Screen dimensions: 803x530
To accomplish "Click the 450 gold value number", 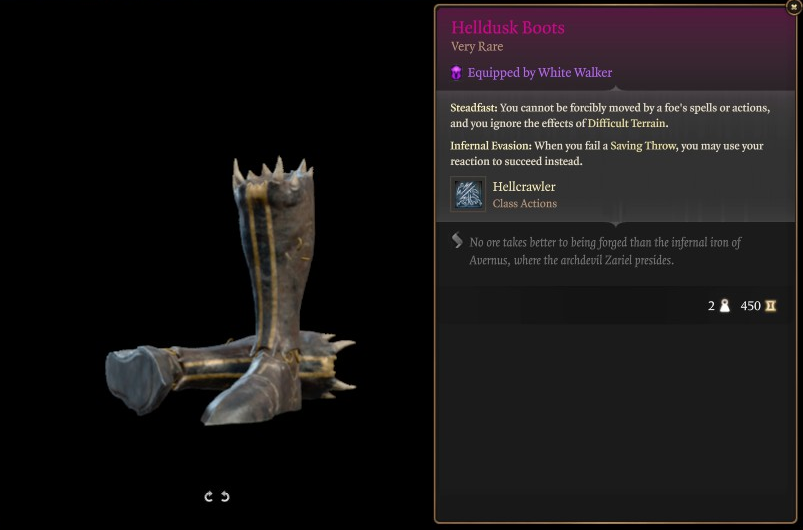I will coord(750,306).
